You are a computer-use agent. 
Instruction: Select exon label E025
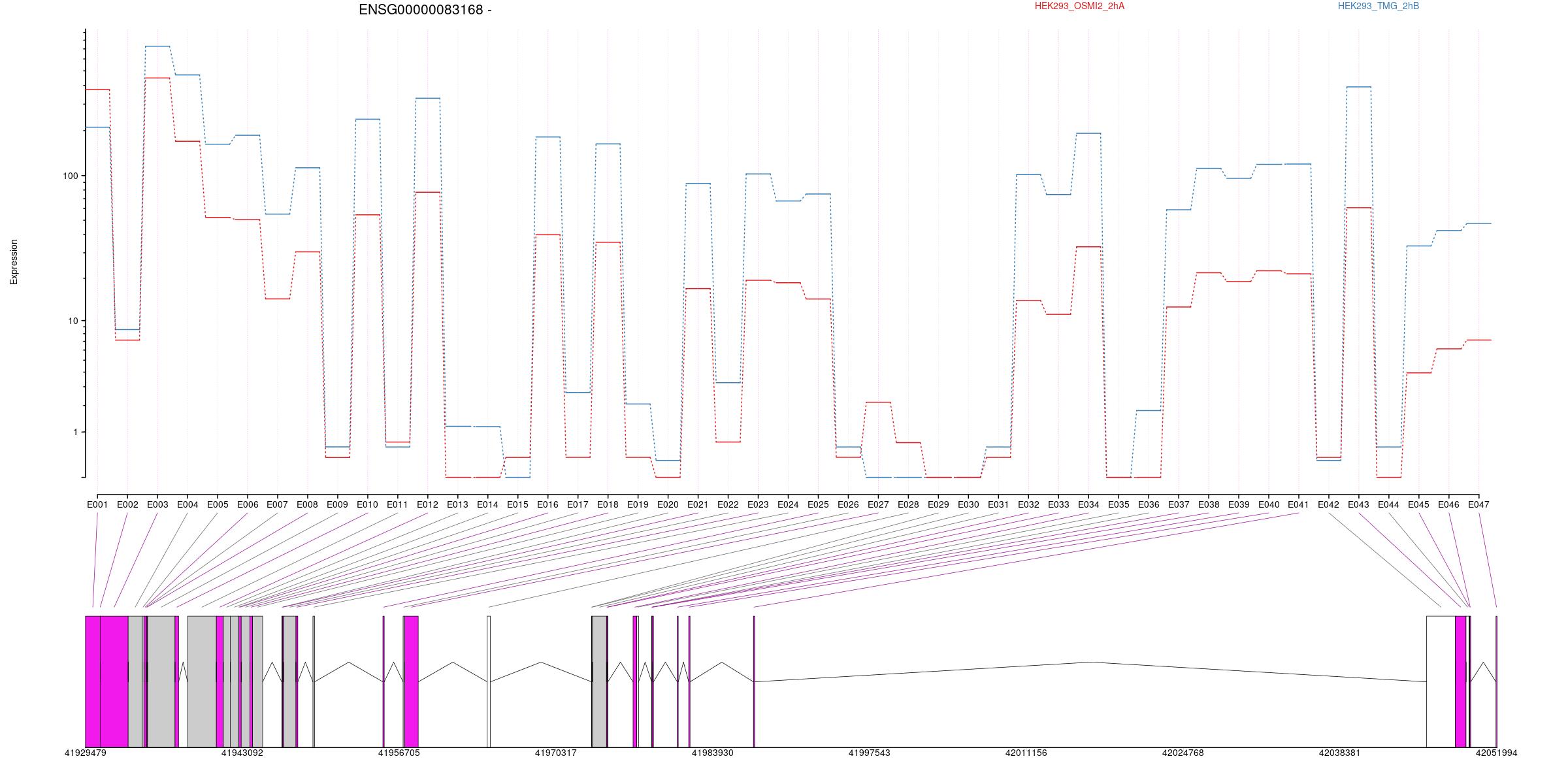818,504
